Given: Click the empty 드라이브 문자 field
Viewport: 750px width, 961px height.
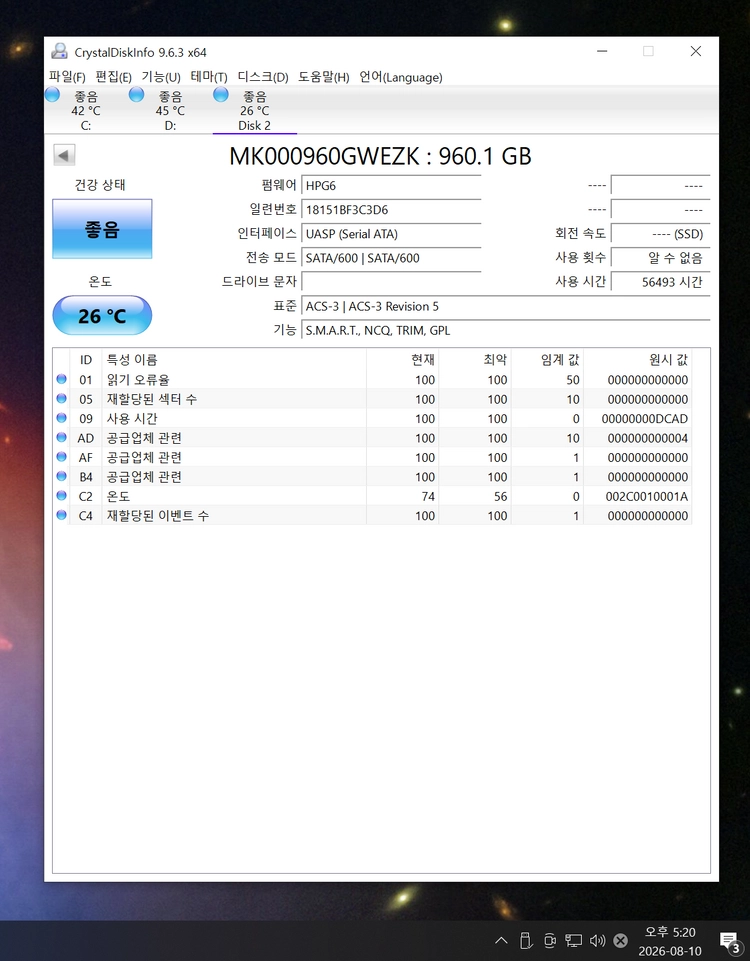Looking at the screenshot, I should click(391, 282).
